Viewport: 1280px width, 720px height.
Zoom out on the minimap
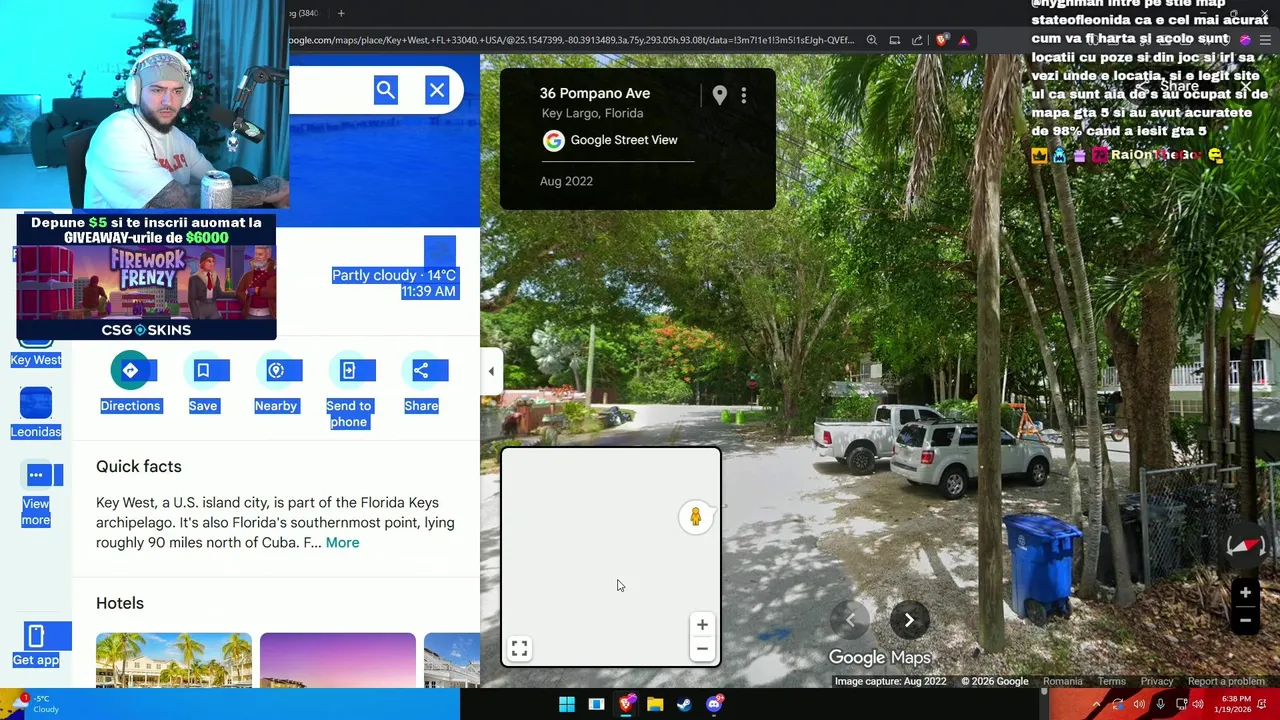[702, 649]
